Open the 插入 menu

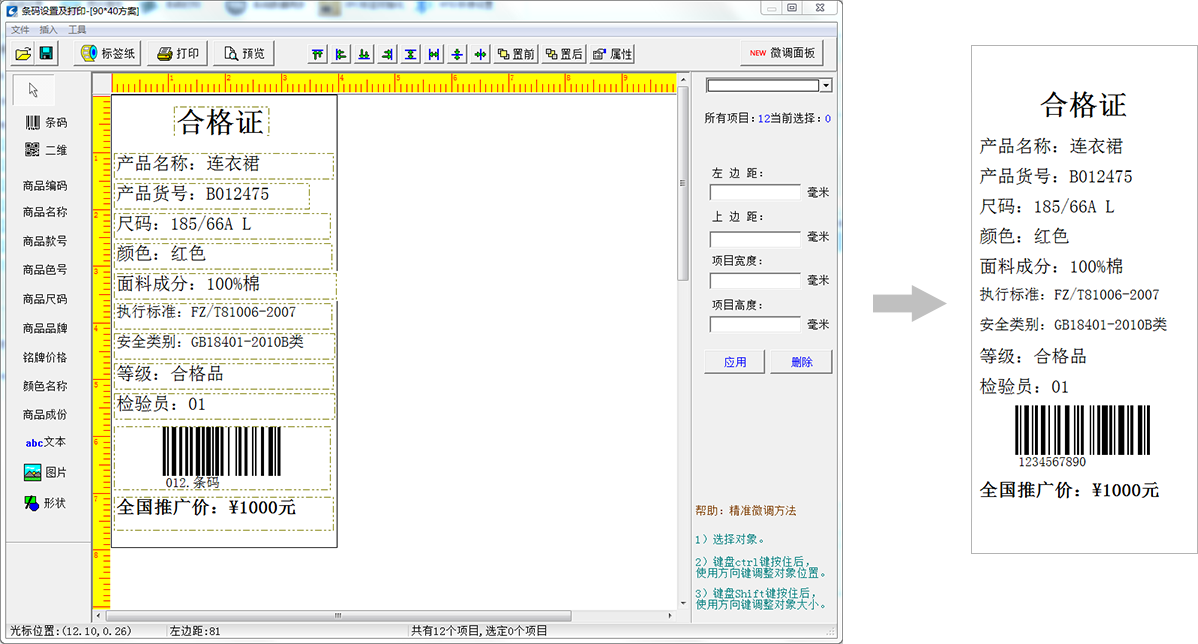click(x=50, y=30)
